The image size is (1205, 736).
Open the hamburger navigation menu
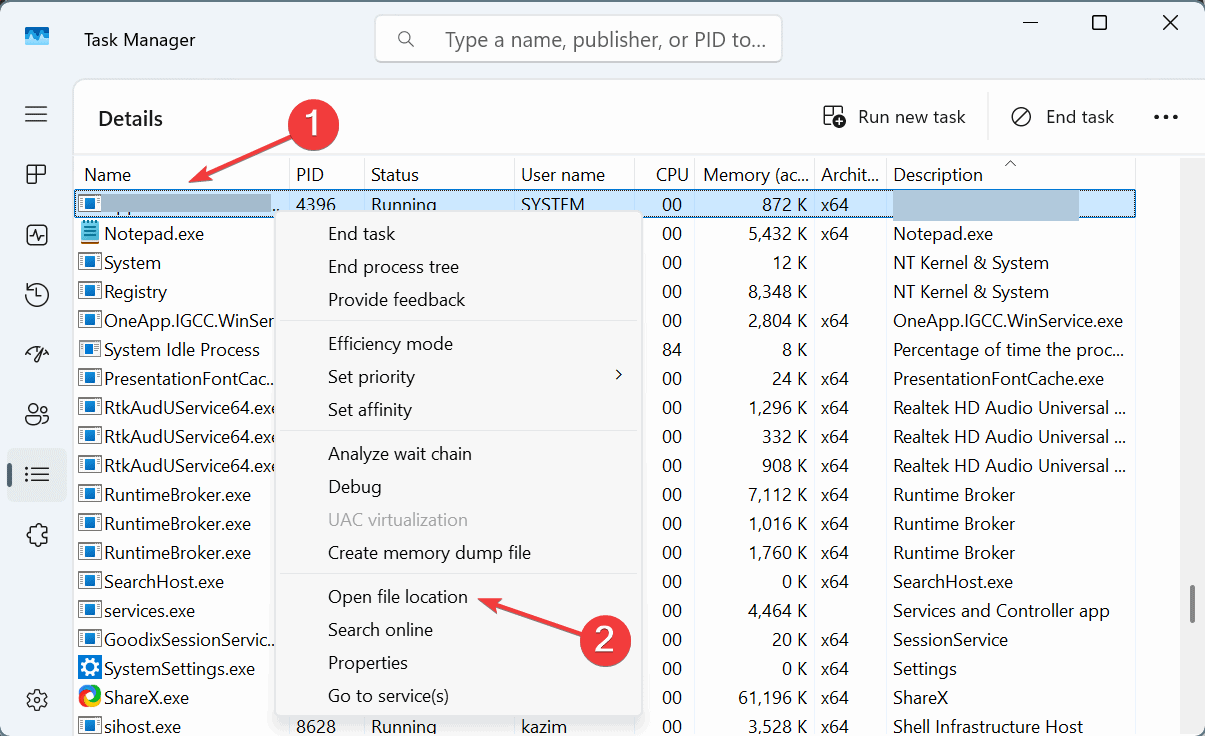pos(37,114)
